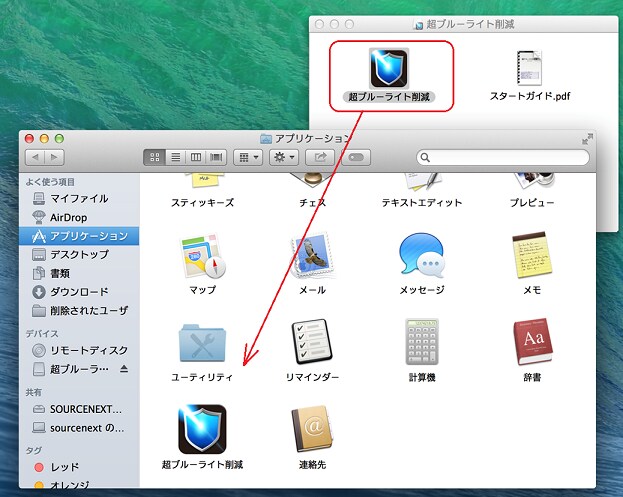Image resolution: width=623 pixels, height=497 pixels.
Task: Click 超ブルーライト削減 window title disk icon
Action: point(418,25)
